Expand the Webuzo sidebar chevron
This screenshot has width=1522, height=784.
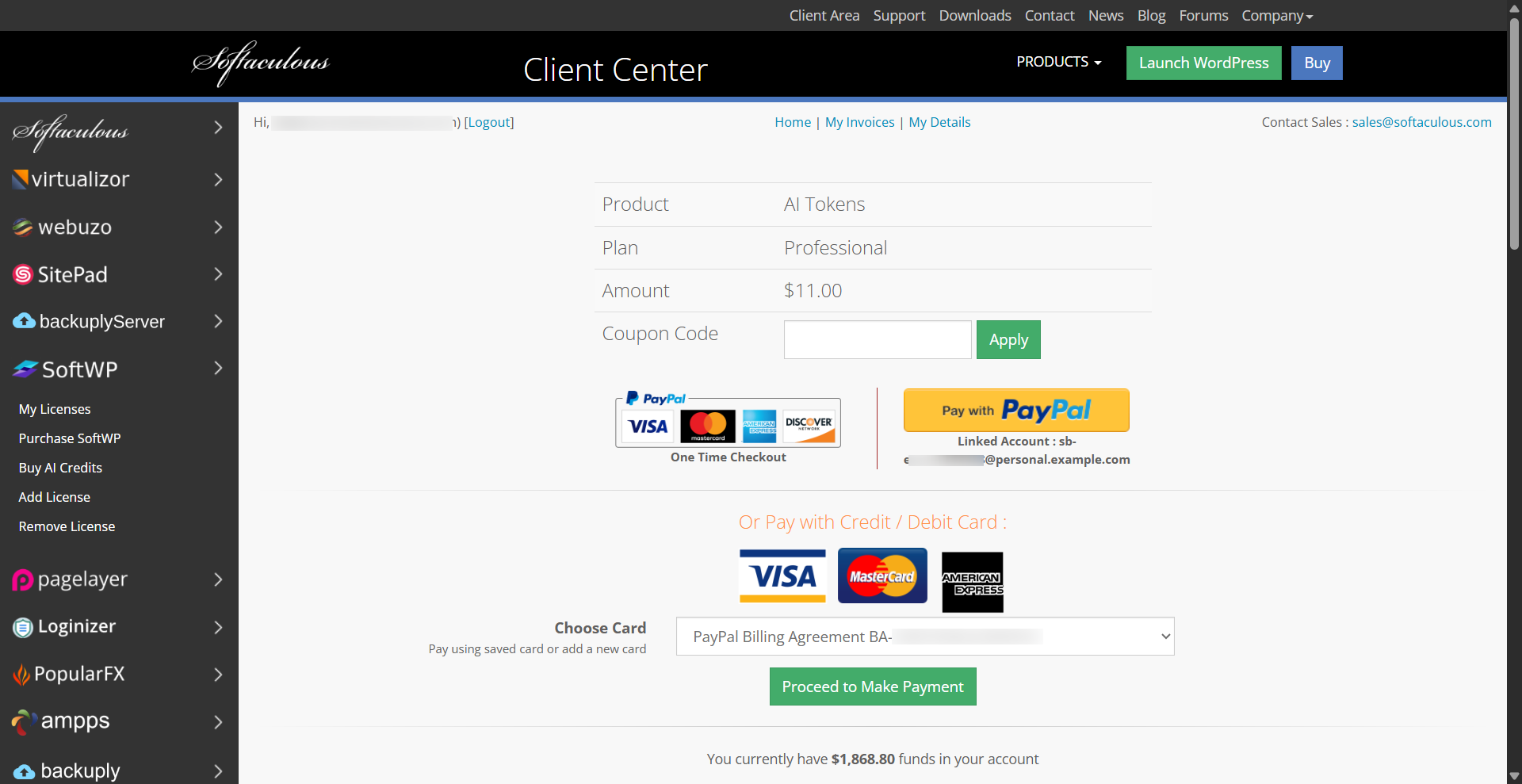click(218, 228)
